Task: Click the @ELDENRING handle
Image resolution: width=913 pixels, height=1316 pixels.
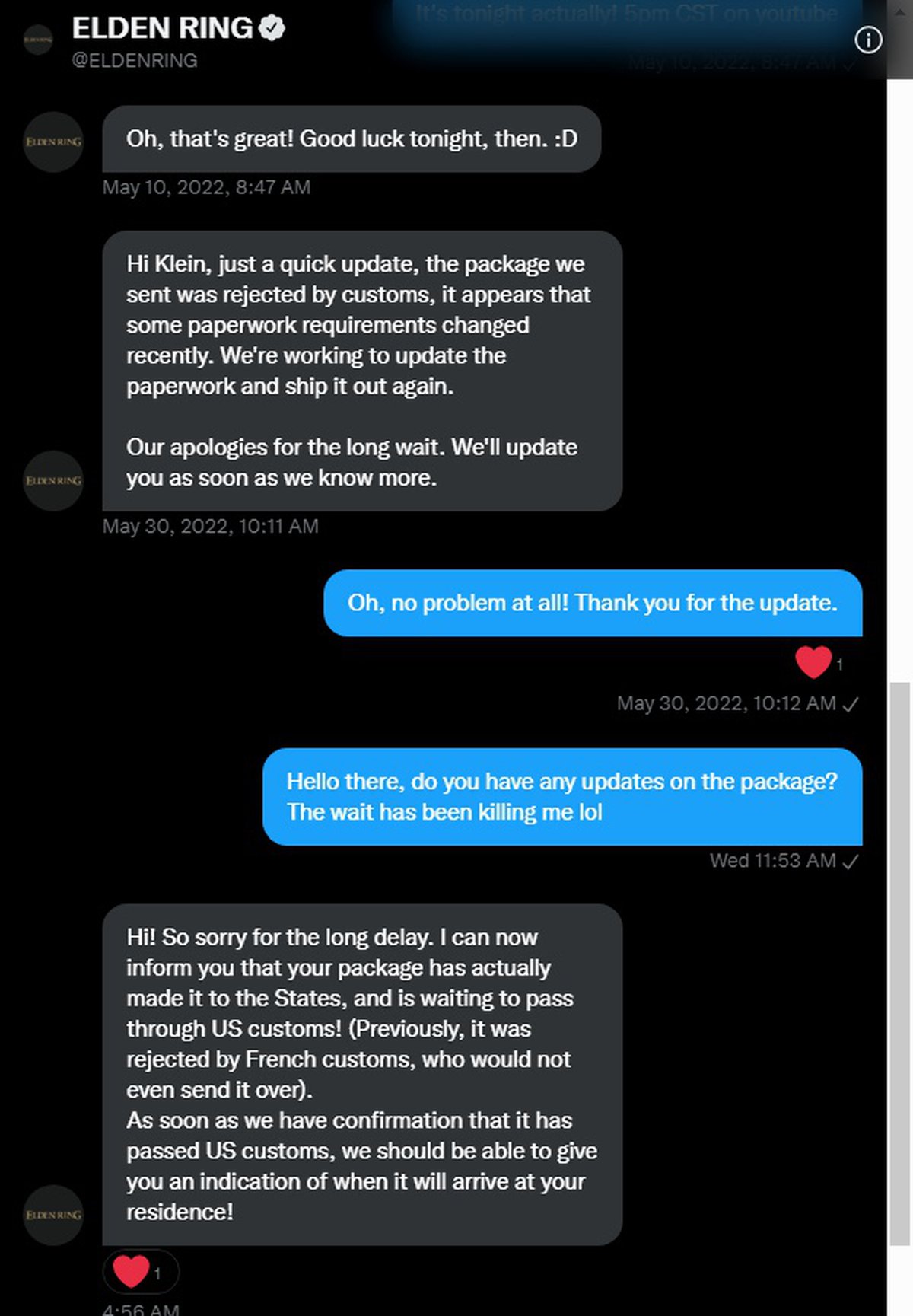Action: coord(134,61)
